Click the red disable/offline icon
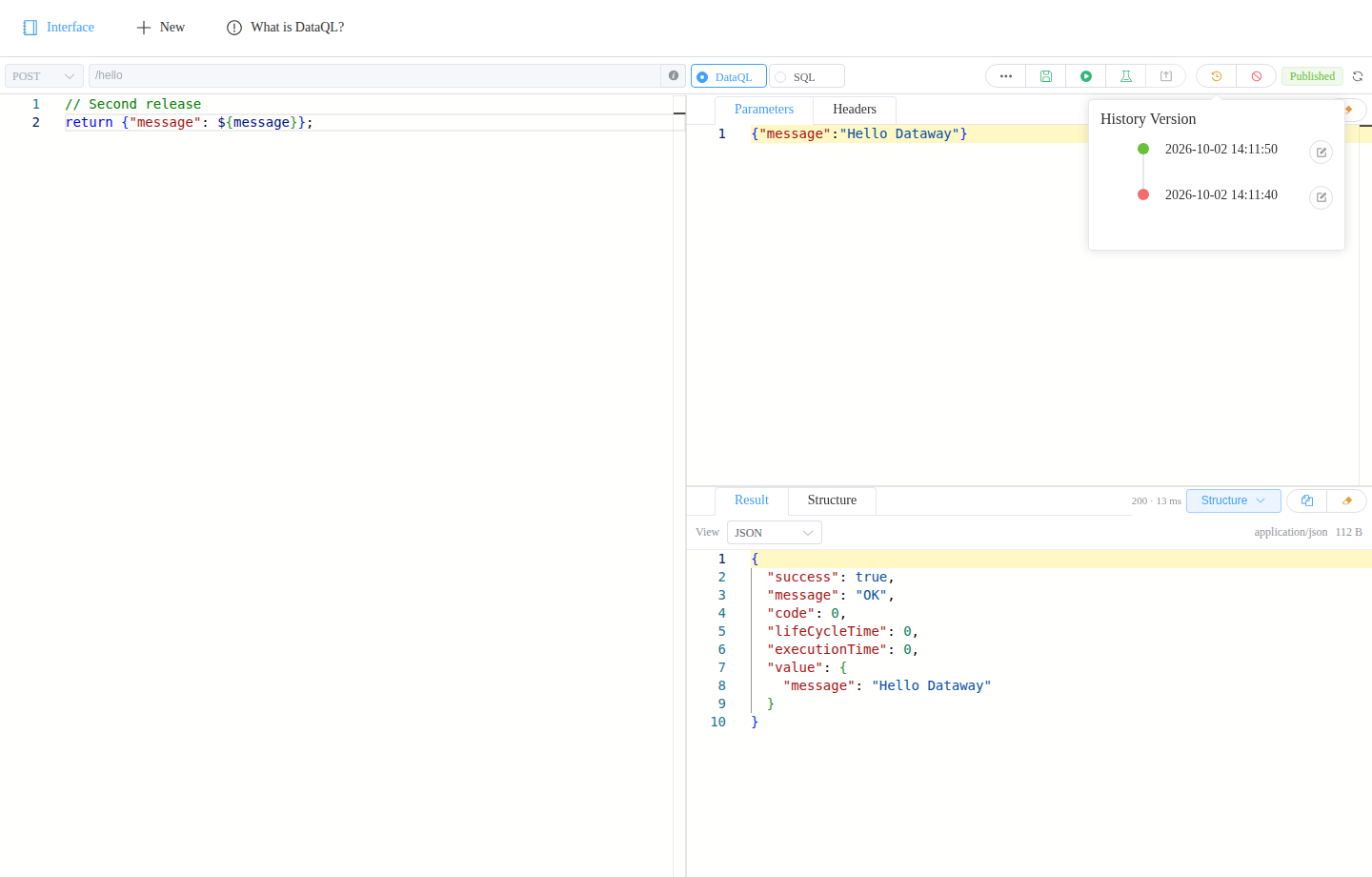This screenshot has height=877, width=1372. [x=1256, y=76]
